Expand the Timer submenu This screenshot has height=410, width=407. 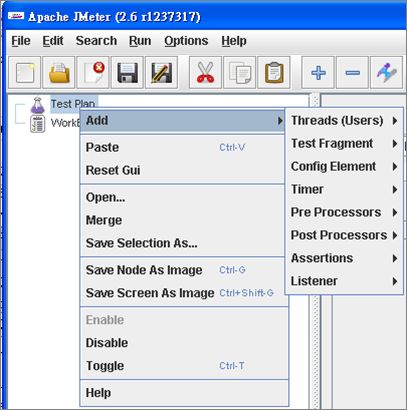point(344,189)
